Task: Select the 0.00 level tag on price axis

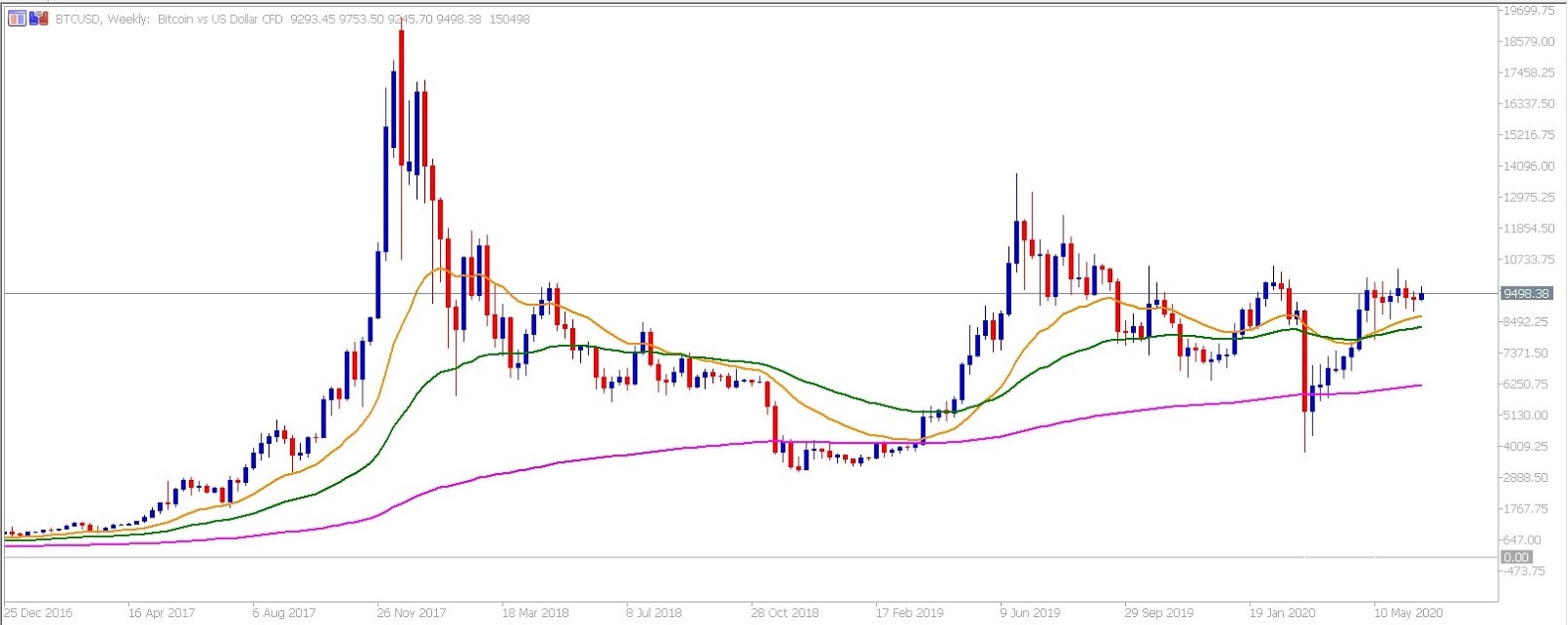Action: pyautogui.click(x=1516, y=557)
